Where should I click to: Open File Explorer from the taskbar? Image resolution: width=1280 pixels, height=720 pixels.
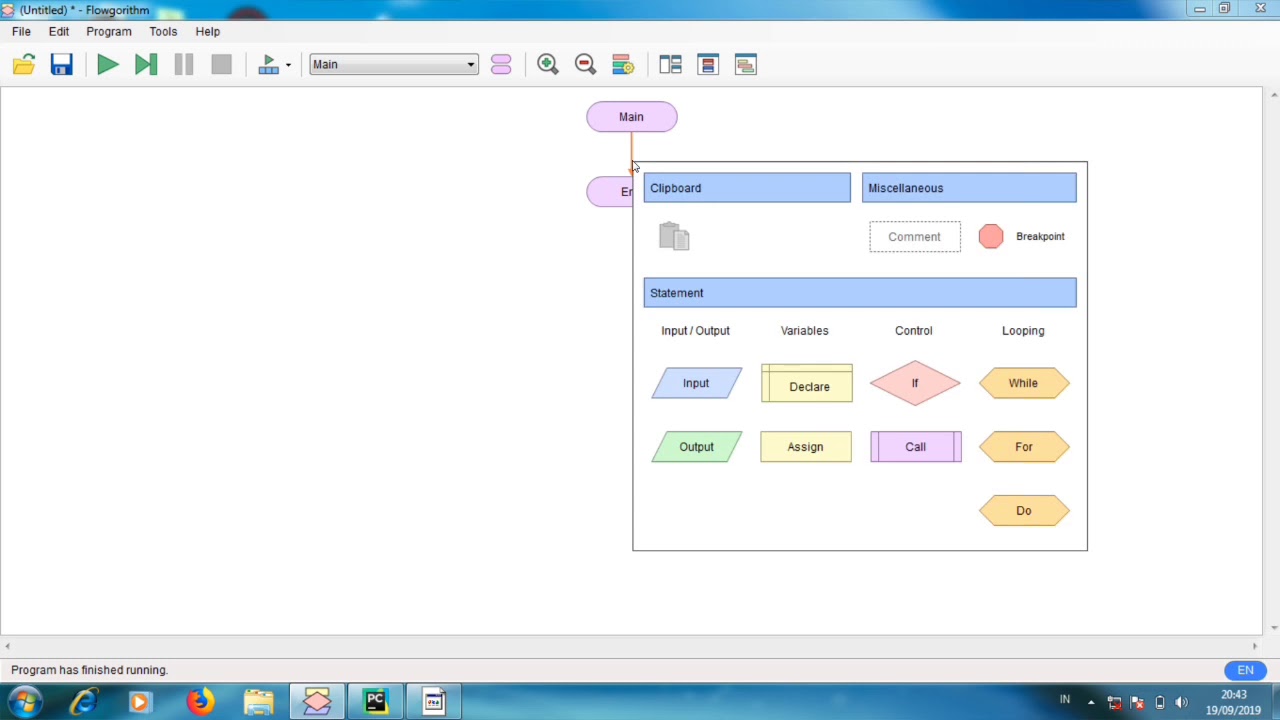[259, 702]
